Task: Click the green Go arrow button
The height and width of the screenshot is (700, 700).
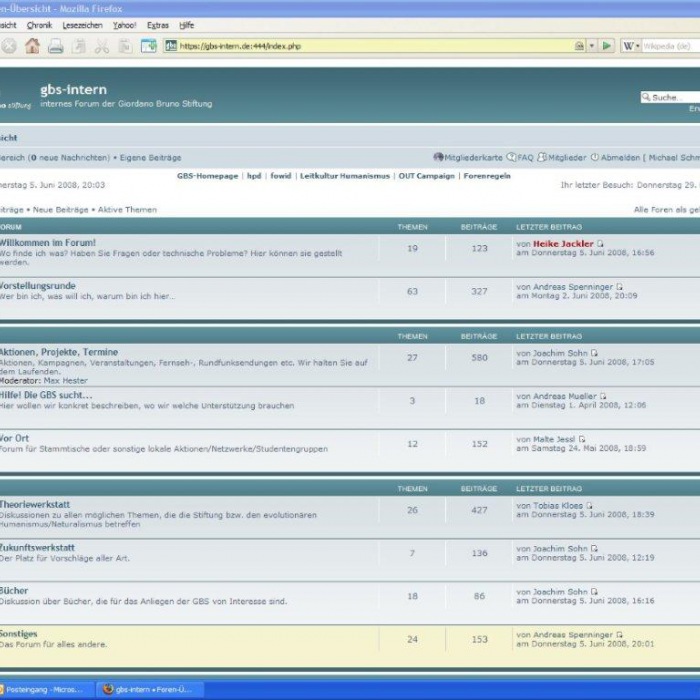Action: (606, 46)
